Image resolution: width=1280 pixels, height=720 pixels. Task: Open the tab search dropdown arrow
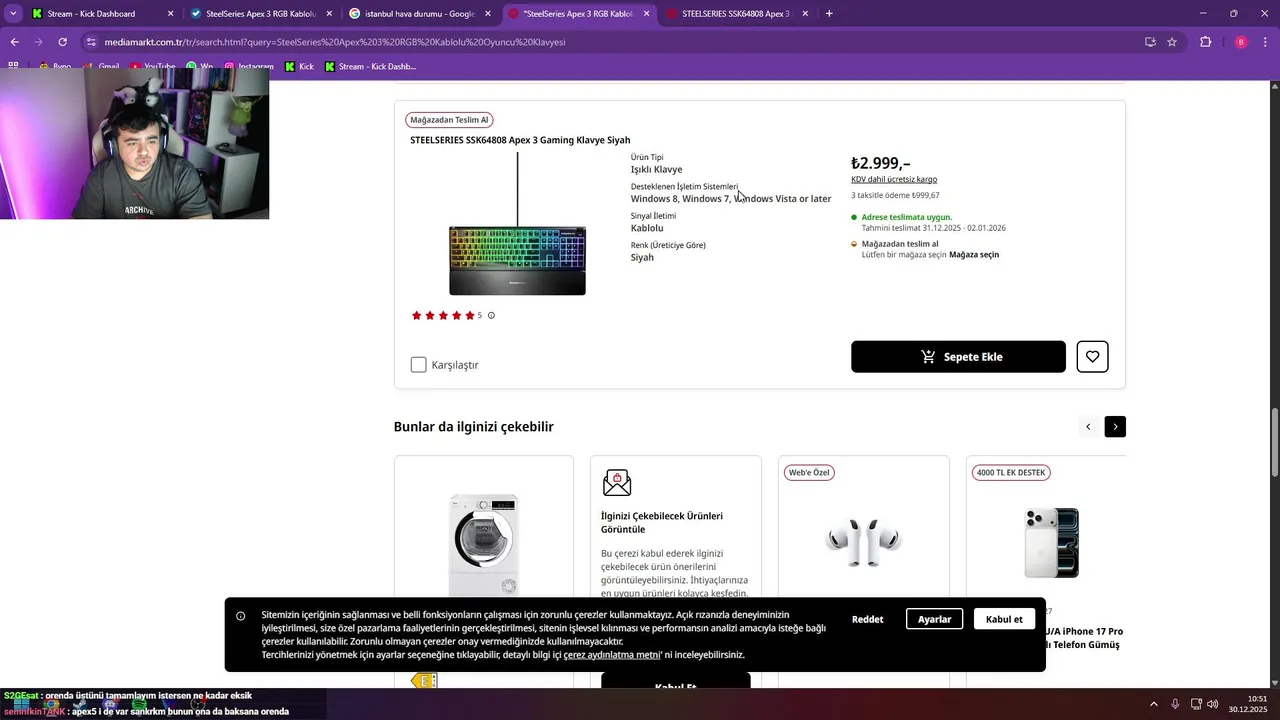click(x=13, y=14)
